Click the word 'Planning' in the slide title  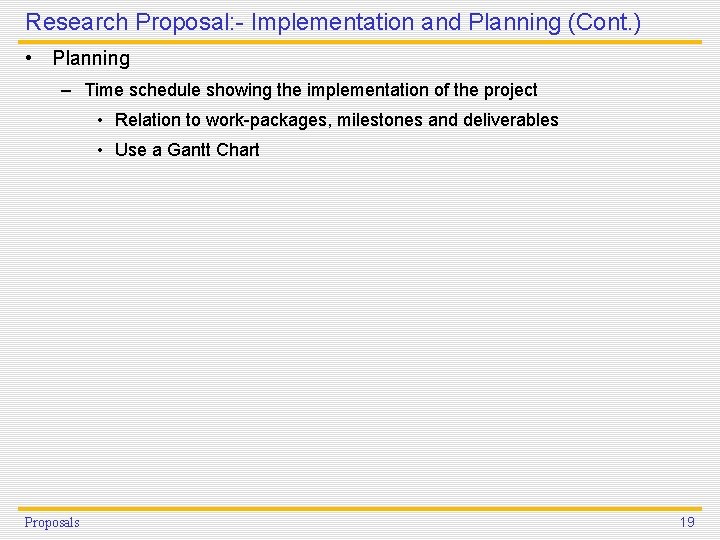point(509,21)
